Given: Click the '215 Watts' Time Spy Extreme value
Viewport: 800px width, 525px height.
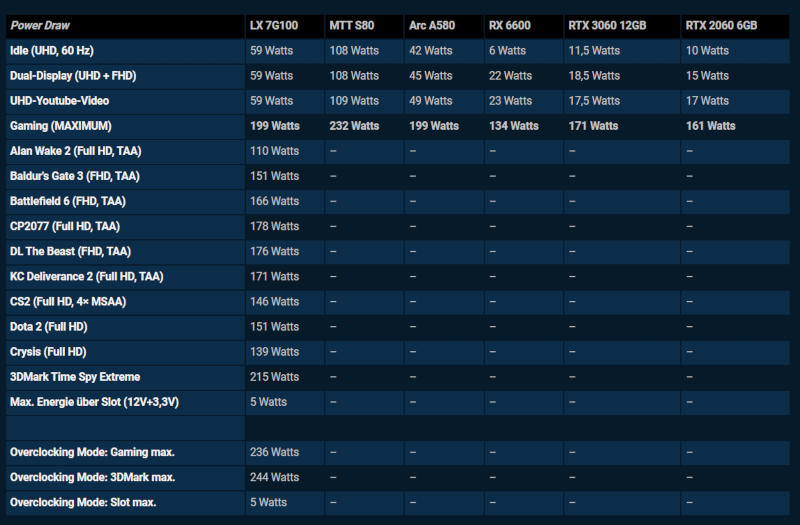Looking at the screenshot, I should coord(274,377).
